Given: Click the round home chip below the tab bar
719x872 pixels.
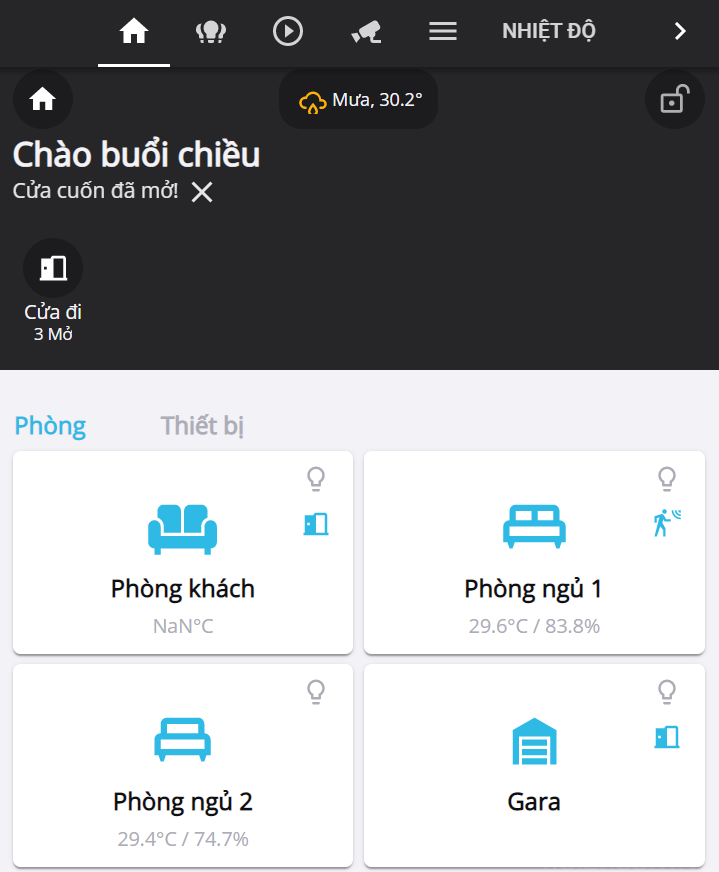Looking at the screenshot, I should (x=42, y=99).
